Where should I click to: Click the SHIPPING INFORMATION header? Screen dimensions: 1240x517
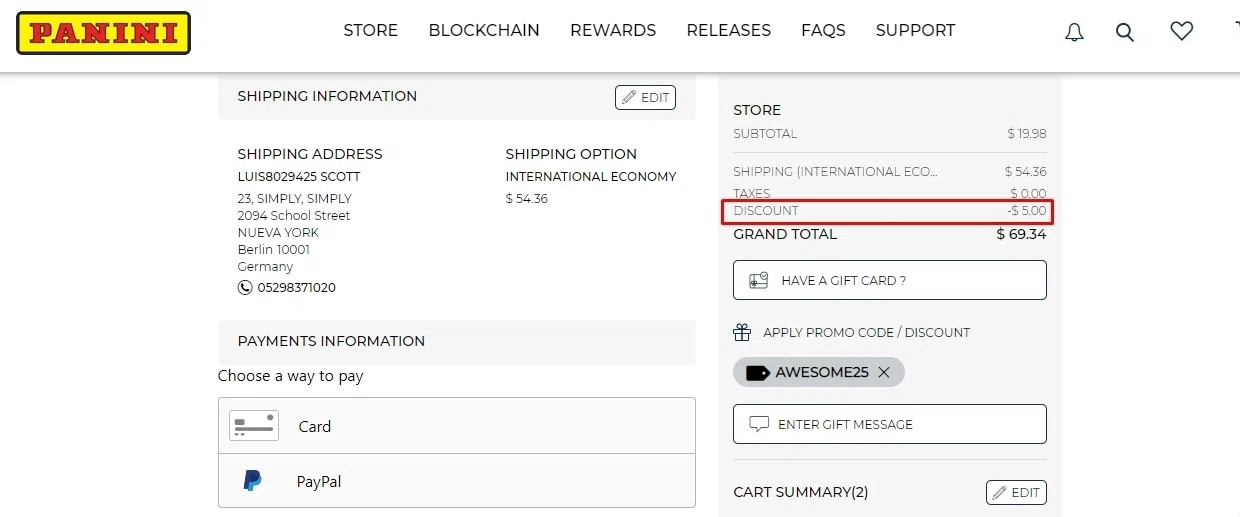point(327,96)
